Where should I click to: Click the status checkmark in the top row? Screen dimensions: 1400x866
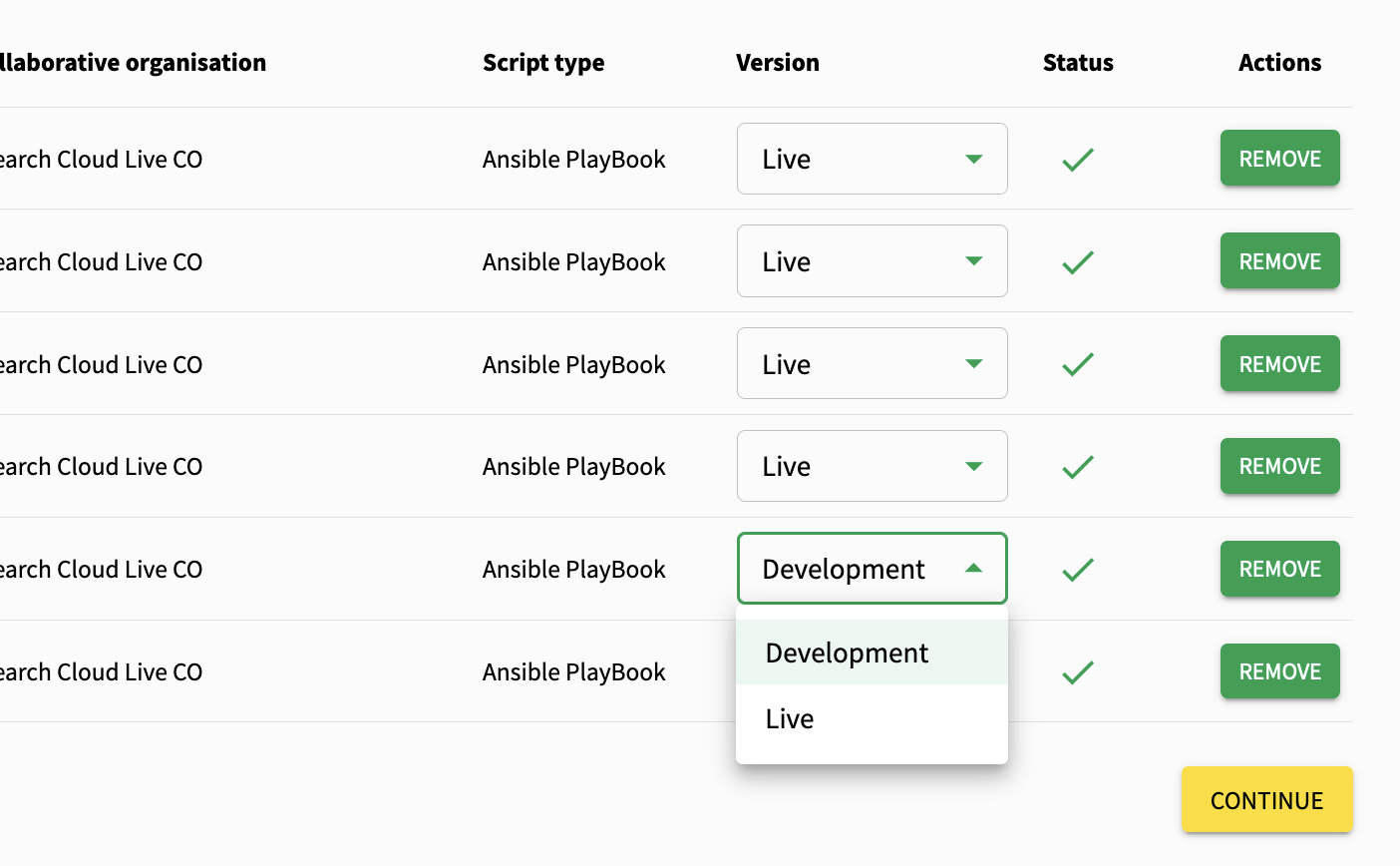click(1078, 160)
